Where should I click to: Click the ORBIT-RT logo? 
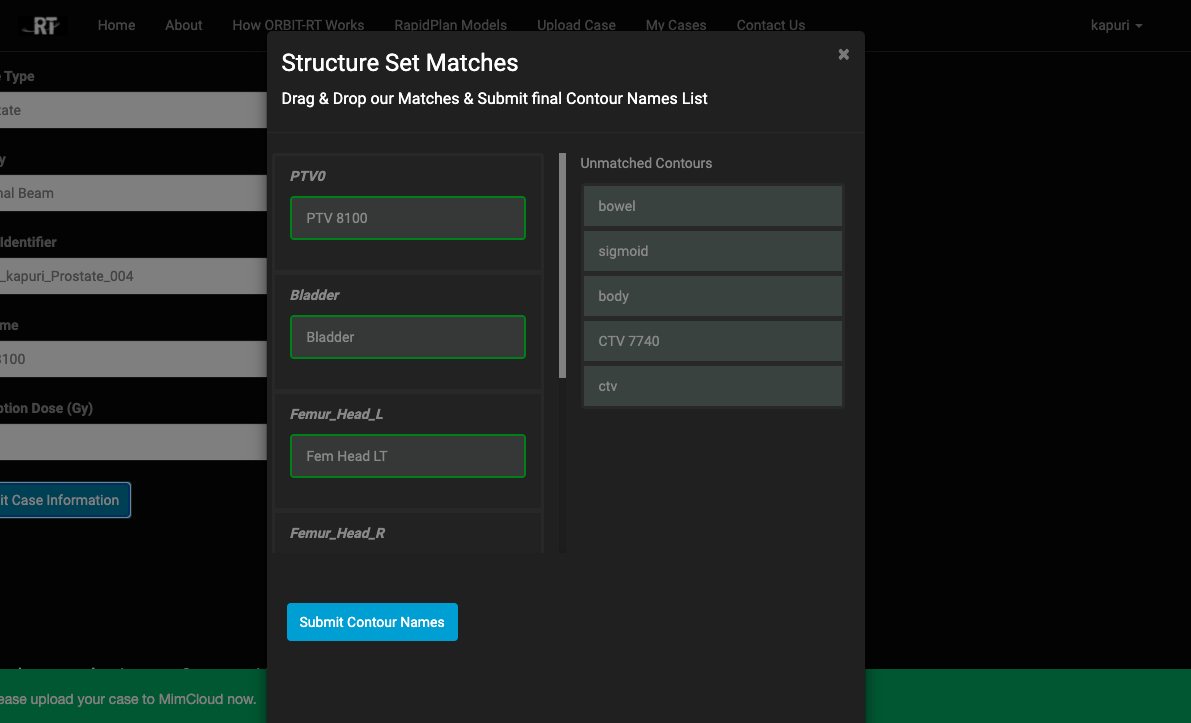[42, 25]
